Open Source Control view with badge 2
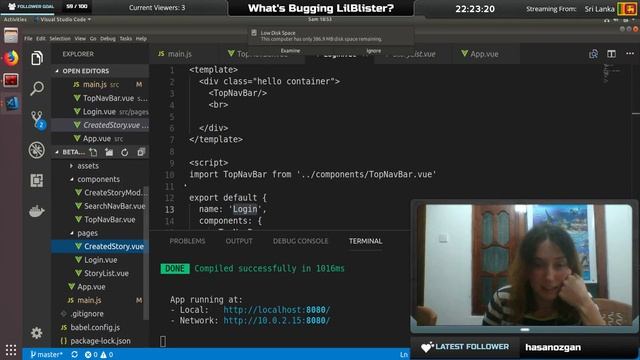 (x=37, y=119)
